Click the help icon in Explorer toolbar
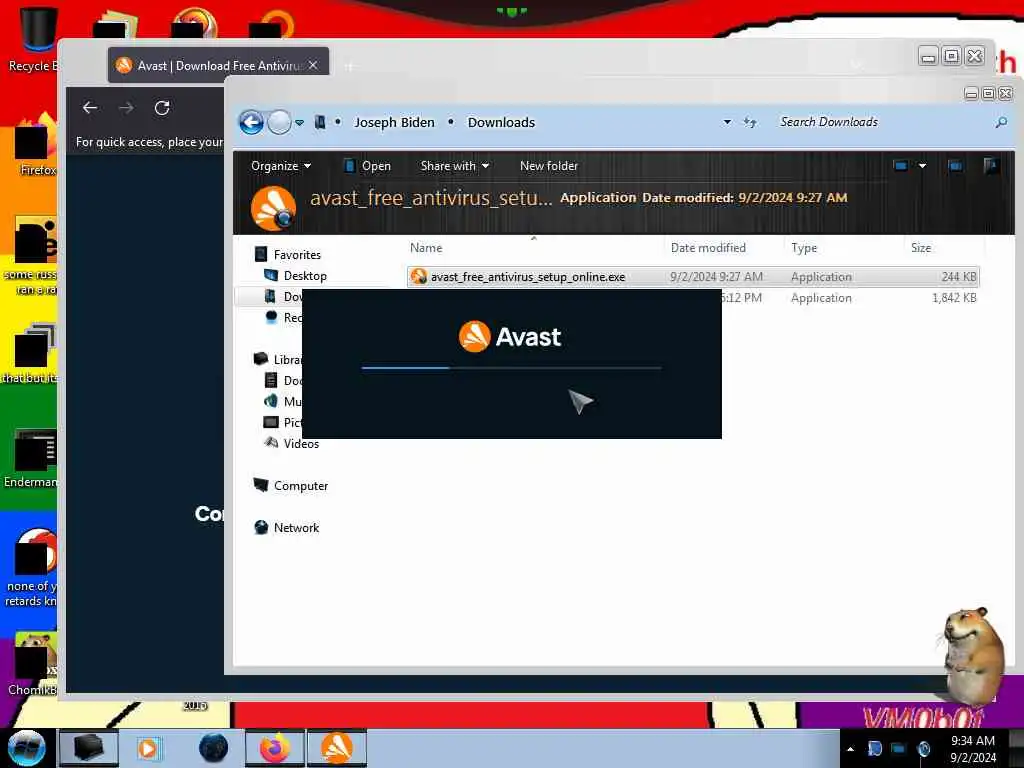Viewport: 1024px width, 768px height. [991, 165]
